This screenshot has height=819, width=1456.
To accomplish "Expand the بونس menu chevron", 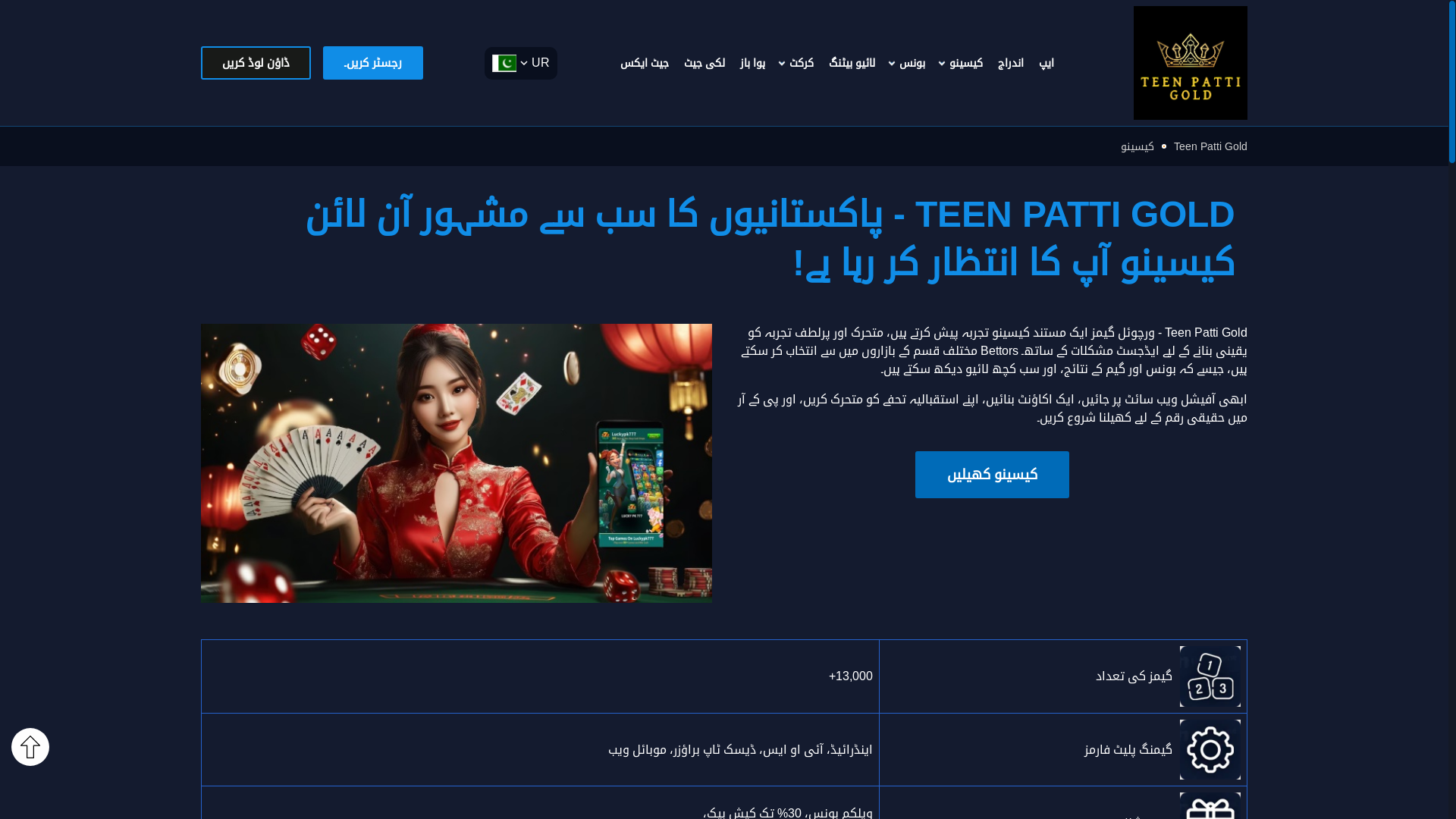I will [892, 64].
